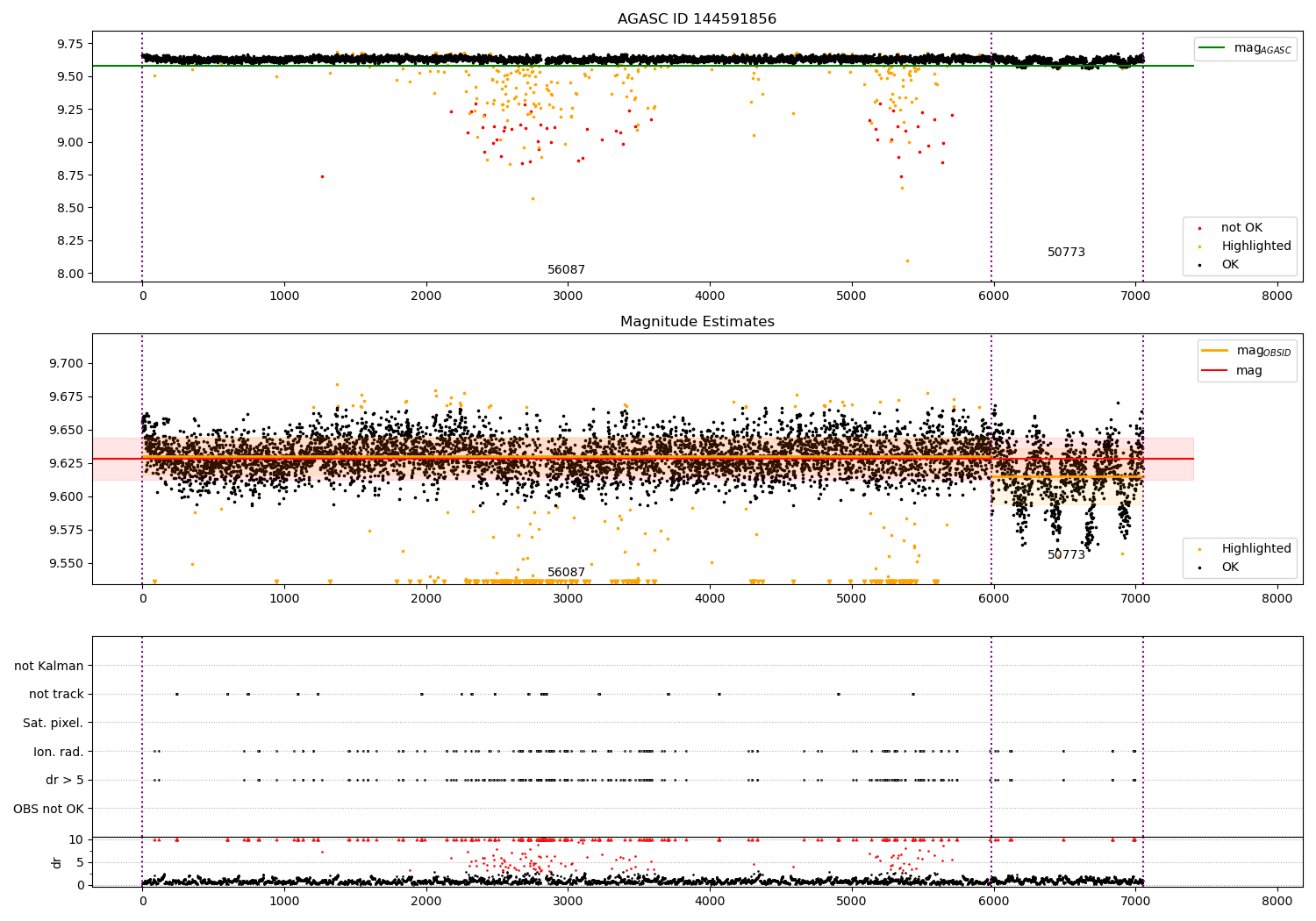Screen dimensions: 1316x921
Task: Click the "9.50" y-axis tick in the top plot
Action: (70, 77)
